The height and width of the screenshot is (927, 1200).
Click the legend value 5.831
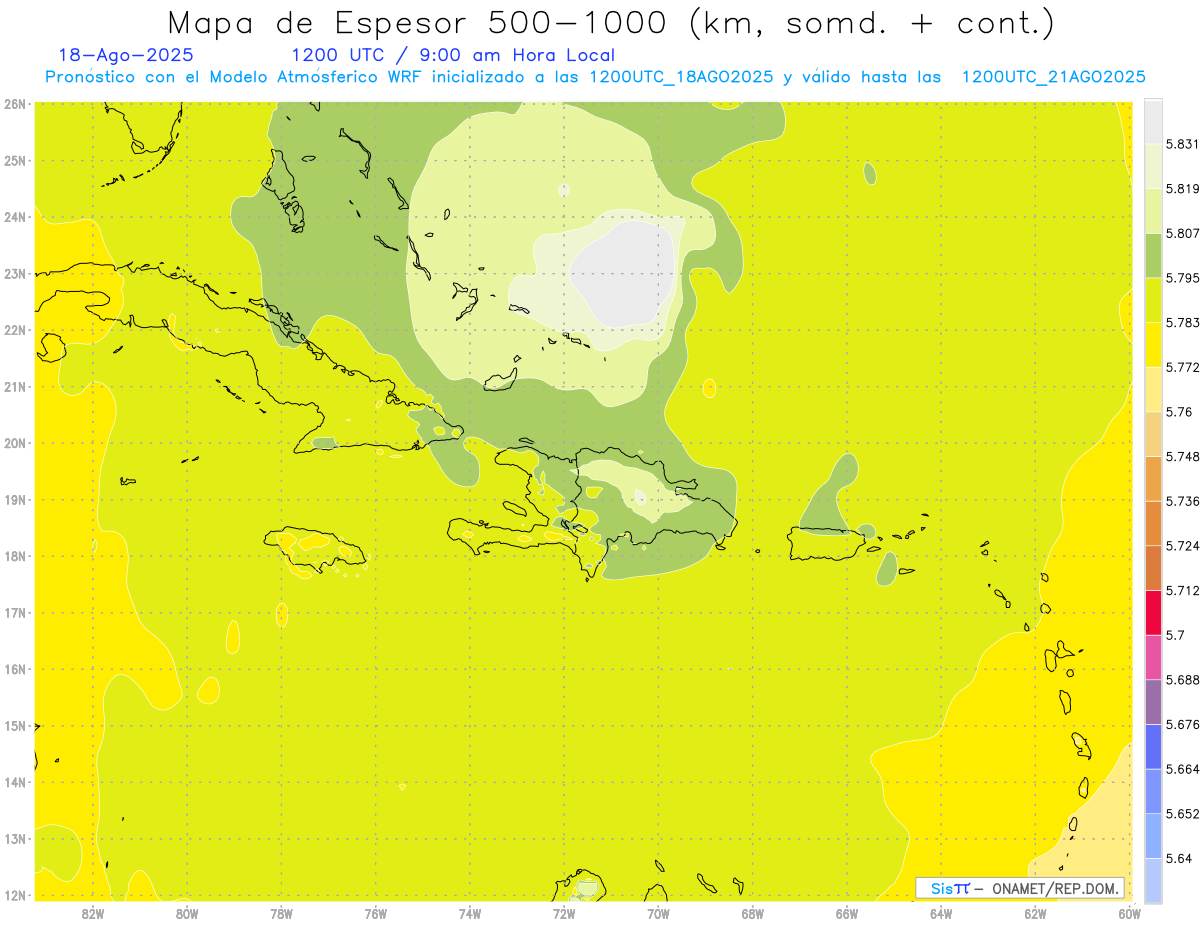click(x=1182, y=144)
